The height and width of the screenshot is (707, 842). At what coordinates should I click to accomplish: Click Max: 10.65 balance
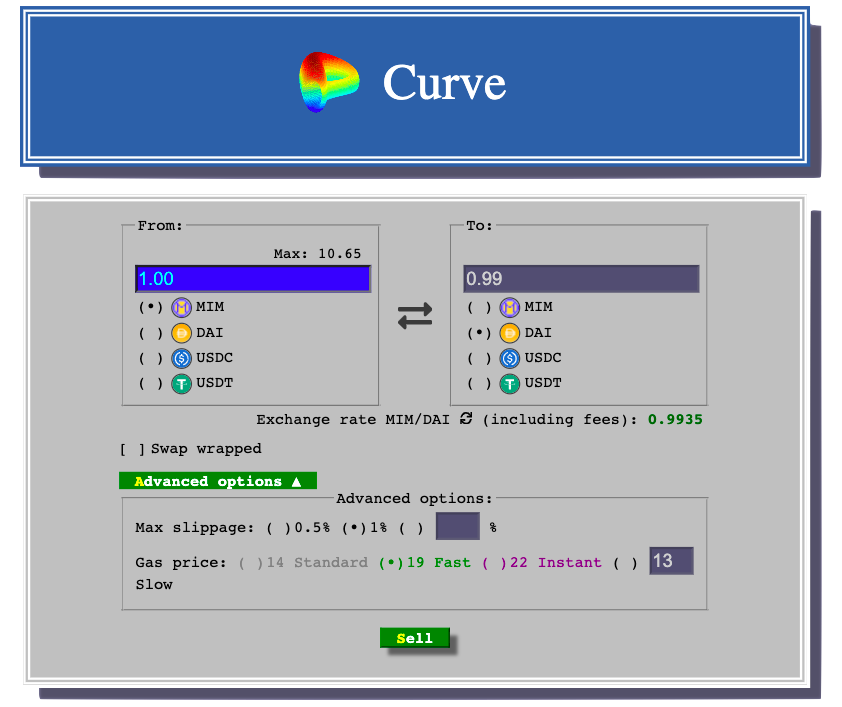[x=317, y=253]
